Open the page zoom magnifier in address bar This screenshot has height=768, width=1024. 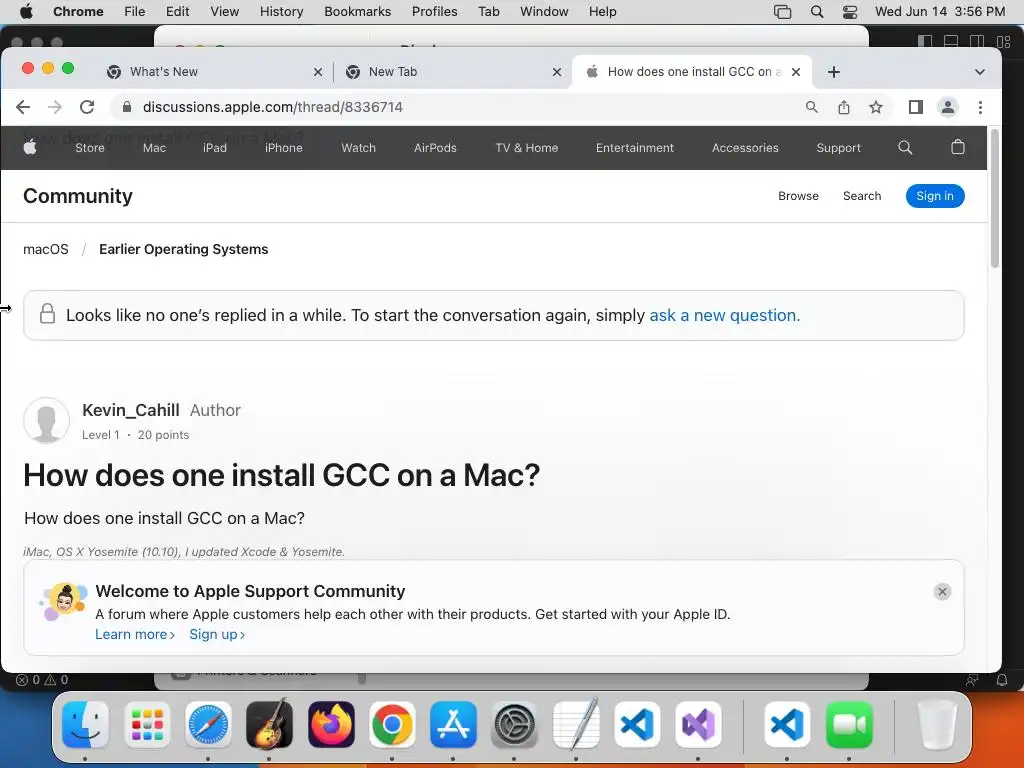[x=812, y=107]
